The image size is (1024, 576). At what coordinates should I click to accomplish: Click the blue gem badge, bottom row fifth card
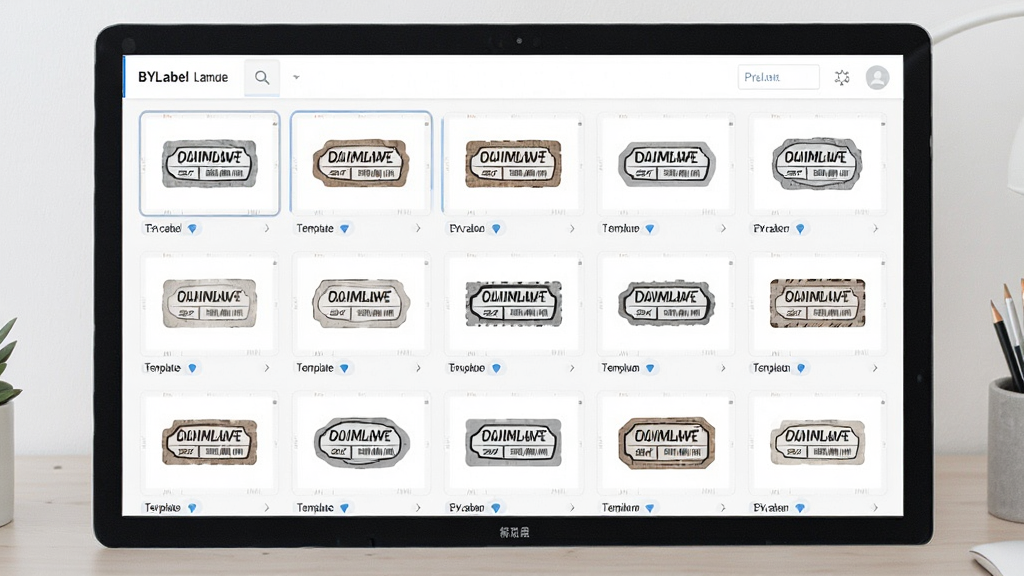800,507
